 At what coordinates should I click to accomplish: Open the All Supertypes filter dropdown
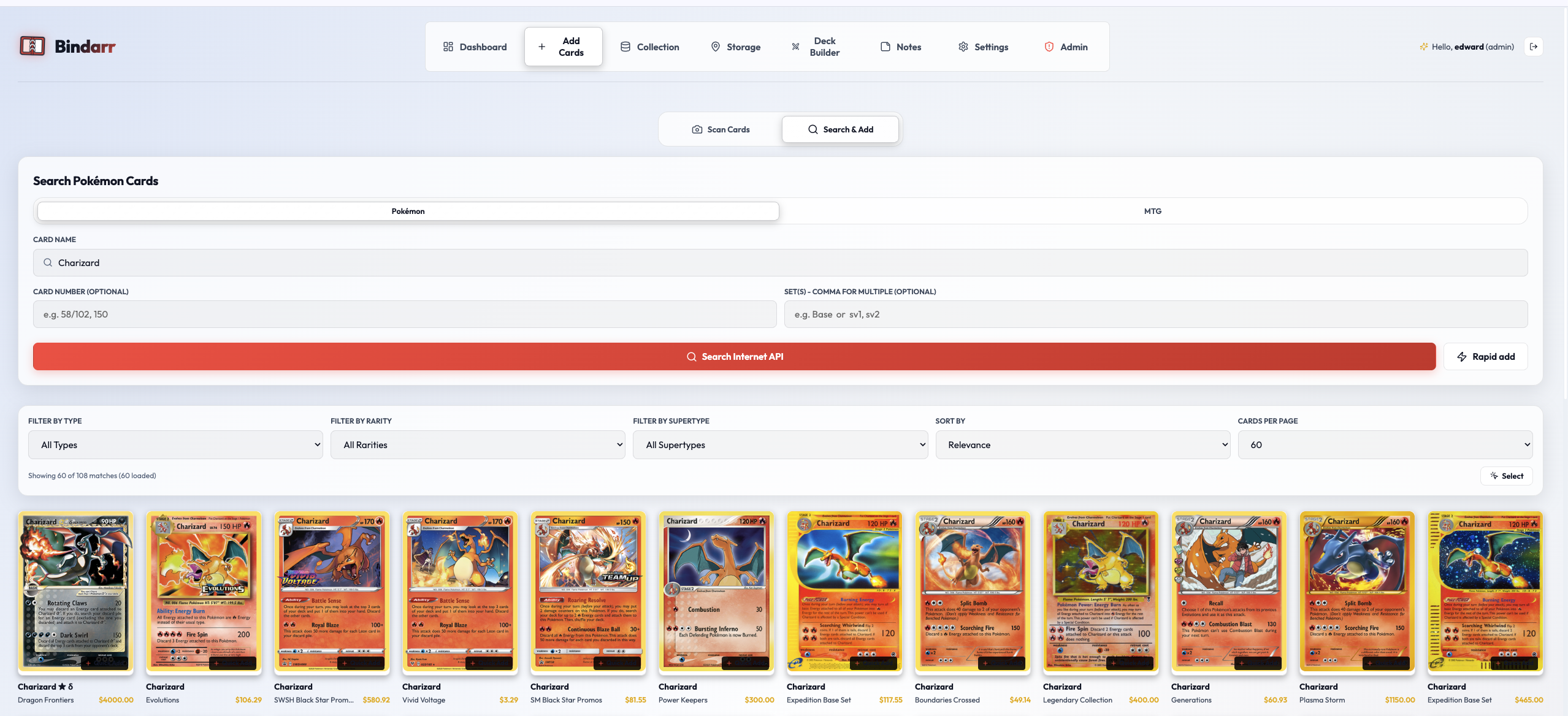(780, 444)
